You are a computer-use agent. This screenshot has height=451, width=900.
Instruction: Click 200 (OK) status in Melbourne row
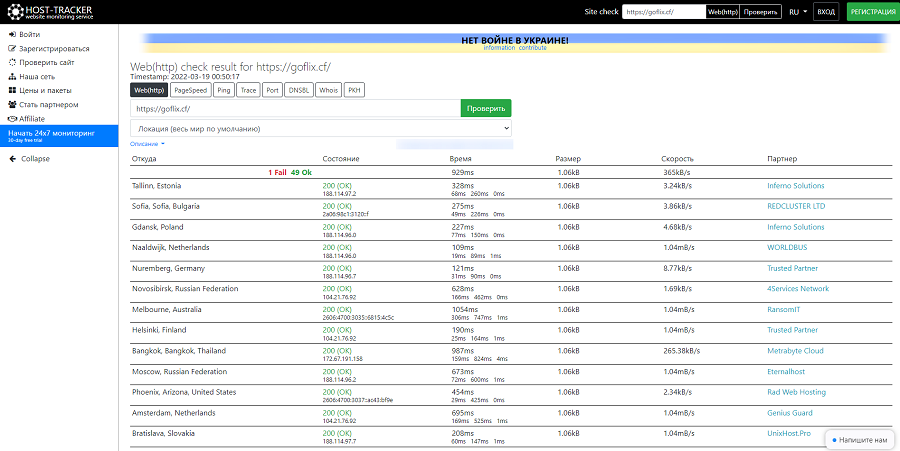tap(338, 310)
